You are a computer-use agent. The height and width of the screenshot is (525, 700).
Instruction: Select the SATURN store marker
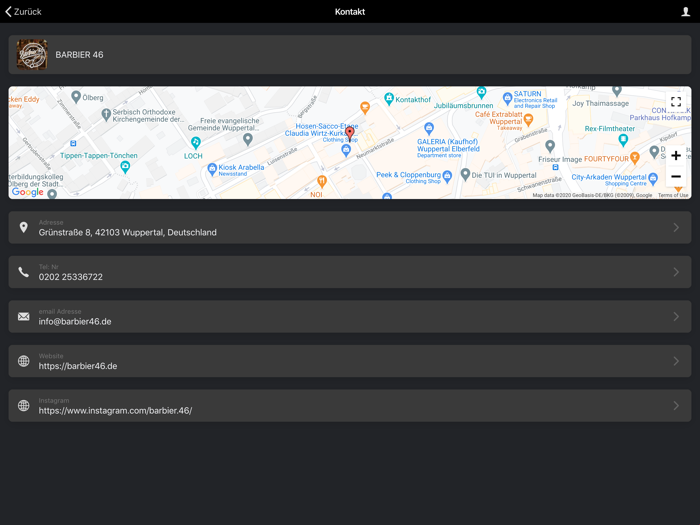coord(507,98)
